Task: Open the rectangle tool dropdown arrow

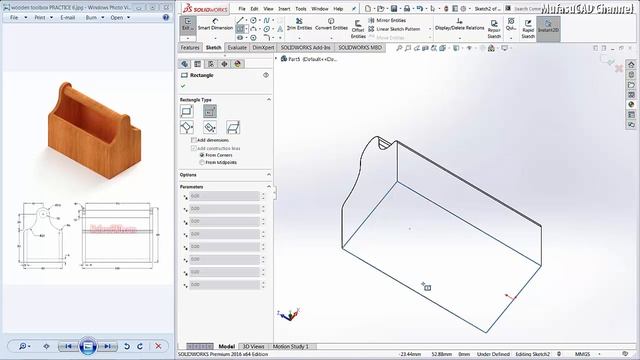Action: [x=247, y=29]
